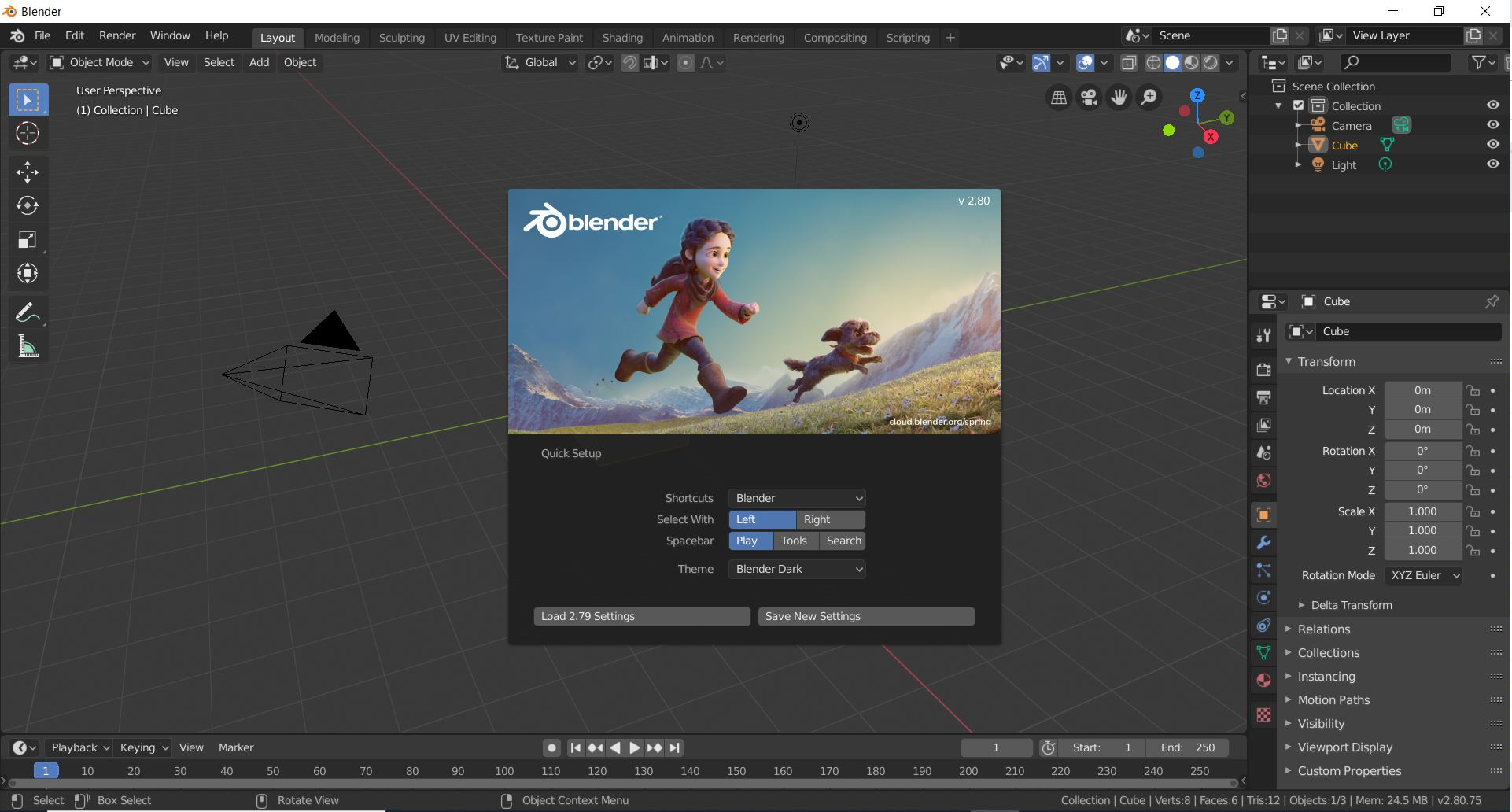Switch to the Sculpting workspace tab
This screenshot has height=812, width=1512.
pyautogui.click(x=401, y=38)
